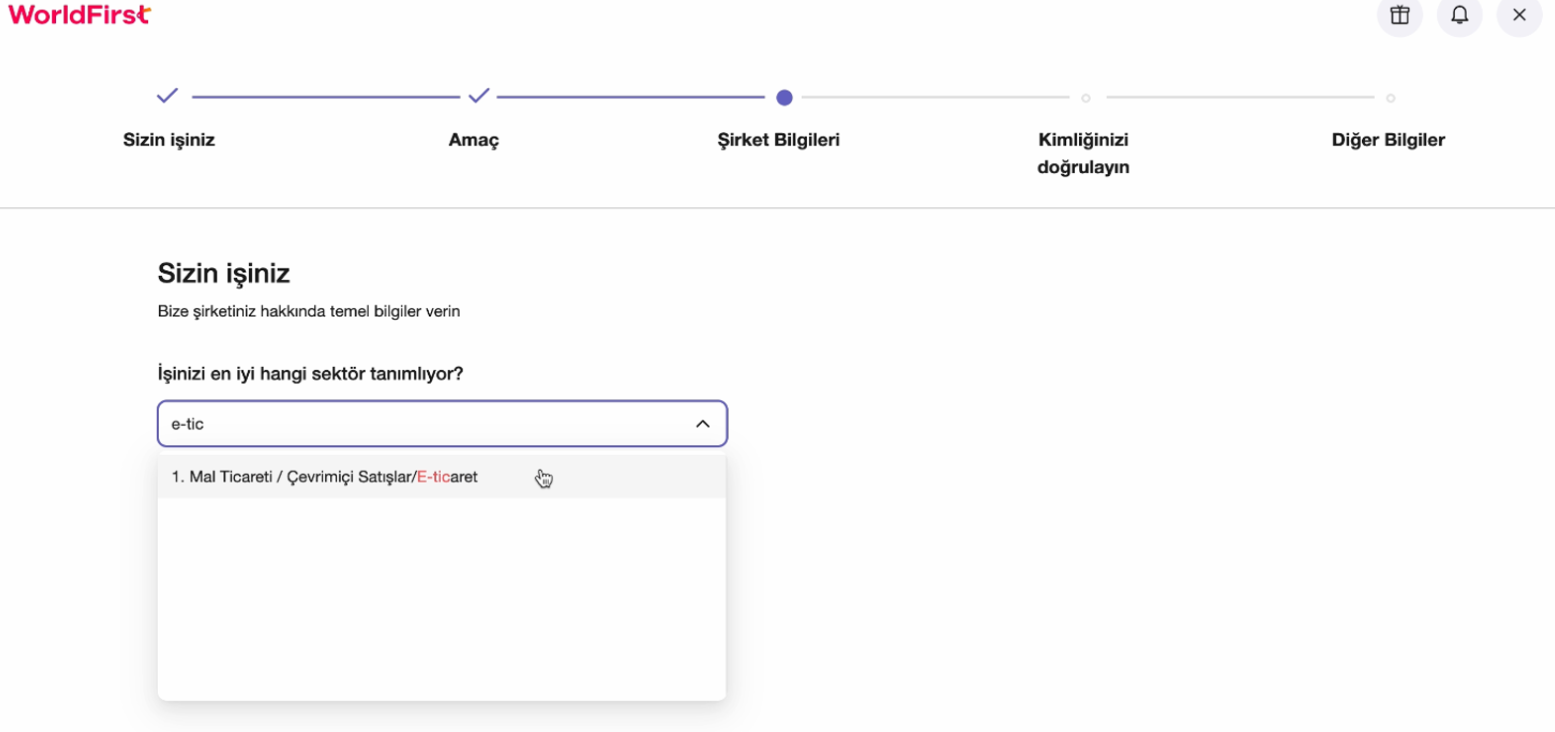The width and height of the screenshot is (1555, 732).
Task: Click the İşinizi en iyi hangi sektör question label
Action: (310, 373)
